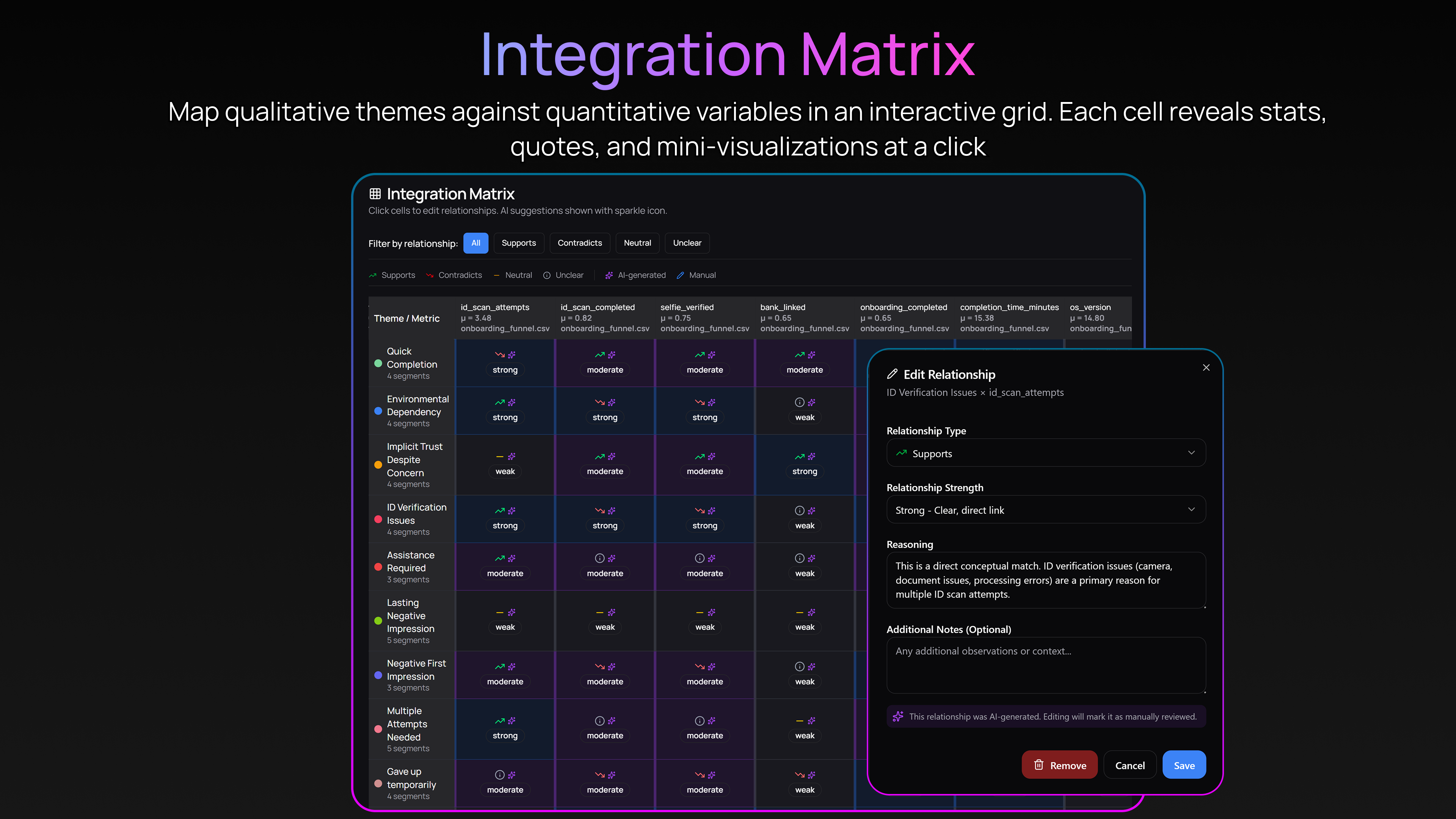Toggle the Unclear relationship filter
Image resolution: width=1456 pixels, height=819 pixels.
(687, 243)
